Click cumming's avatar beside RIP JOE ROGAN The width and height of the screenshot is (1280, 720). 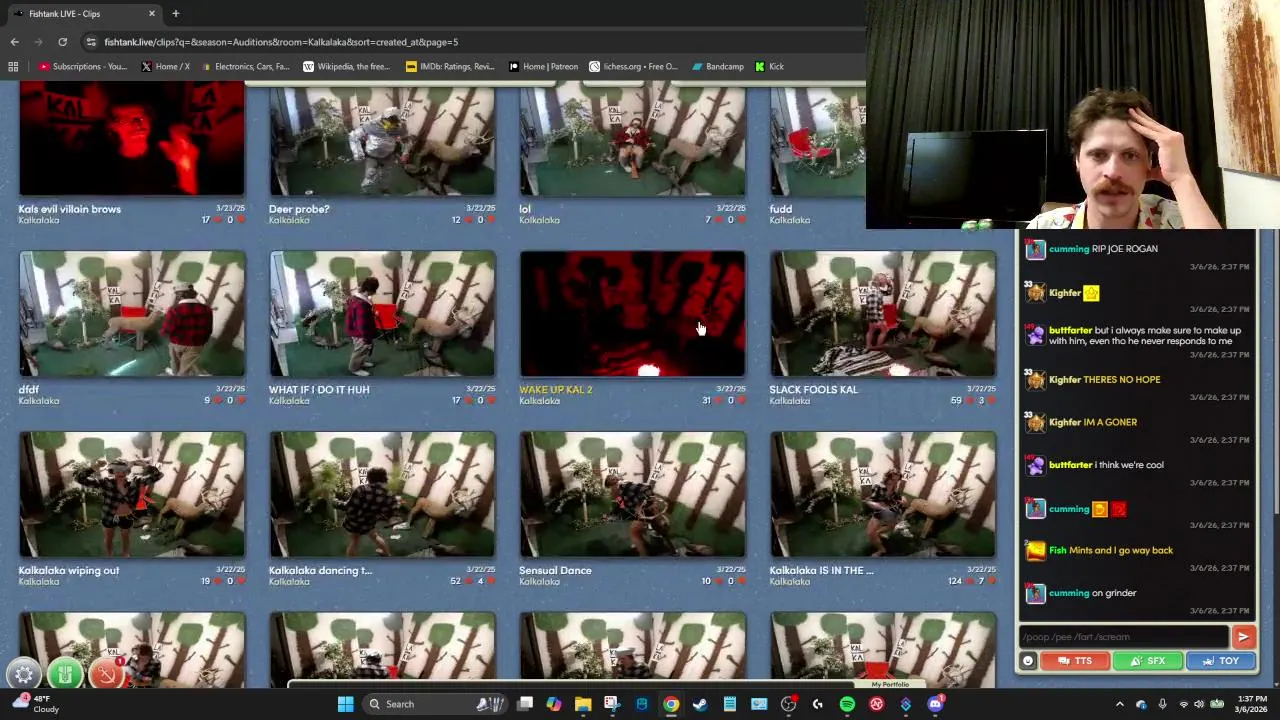1035,249
